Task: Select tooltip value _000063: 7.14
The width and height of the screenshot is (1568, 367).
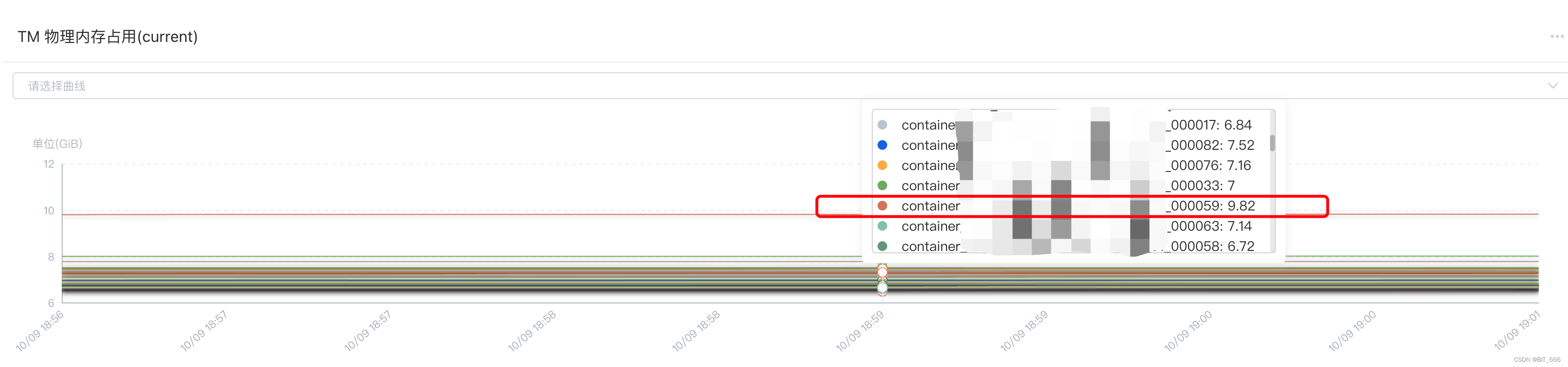Action: pos(1209,226)
